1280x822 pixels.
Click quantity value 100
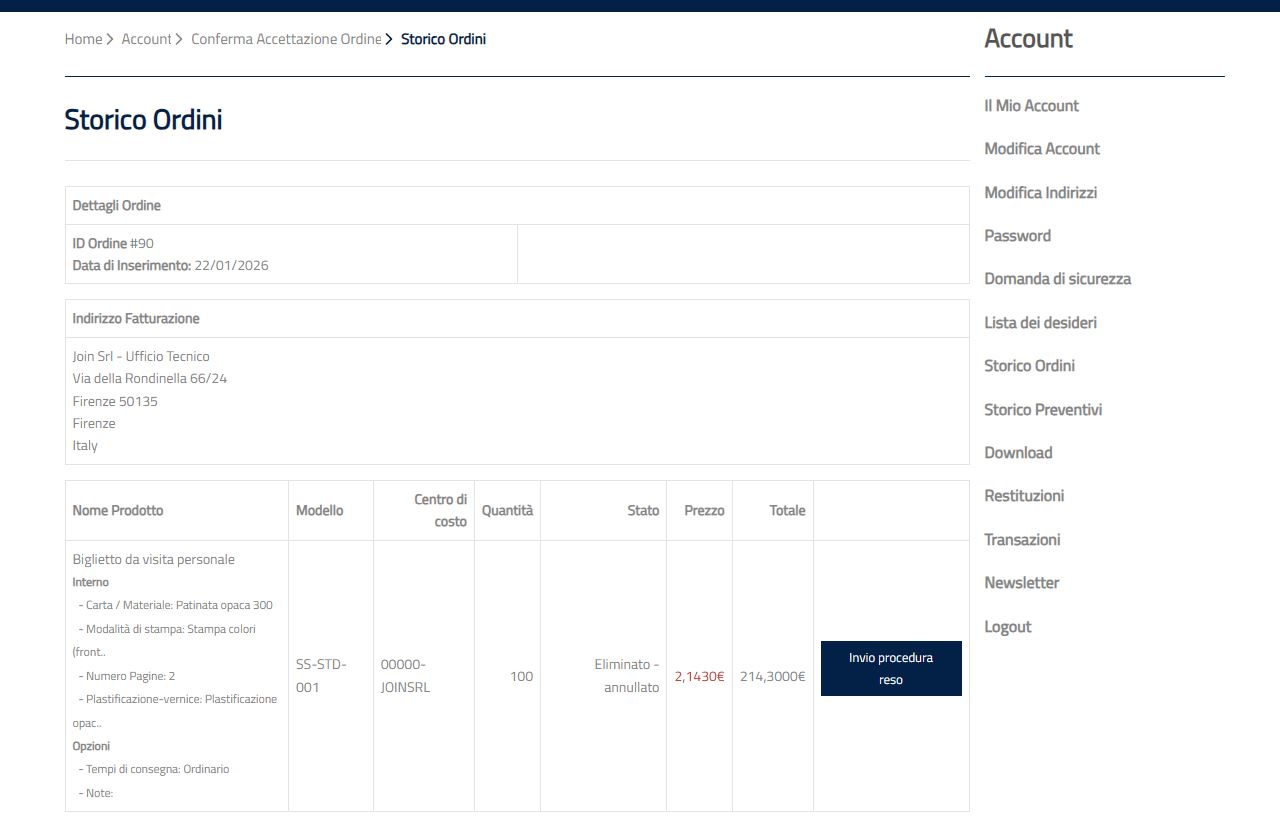[521, 676]
